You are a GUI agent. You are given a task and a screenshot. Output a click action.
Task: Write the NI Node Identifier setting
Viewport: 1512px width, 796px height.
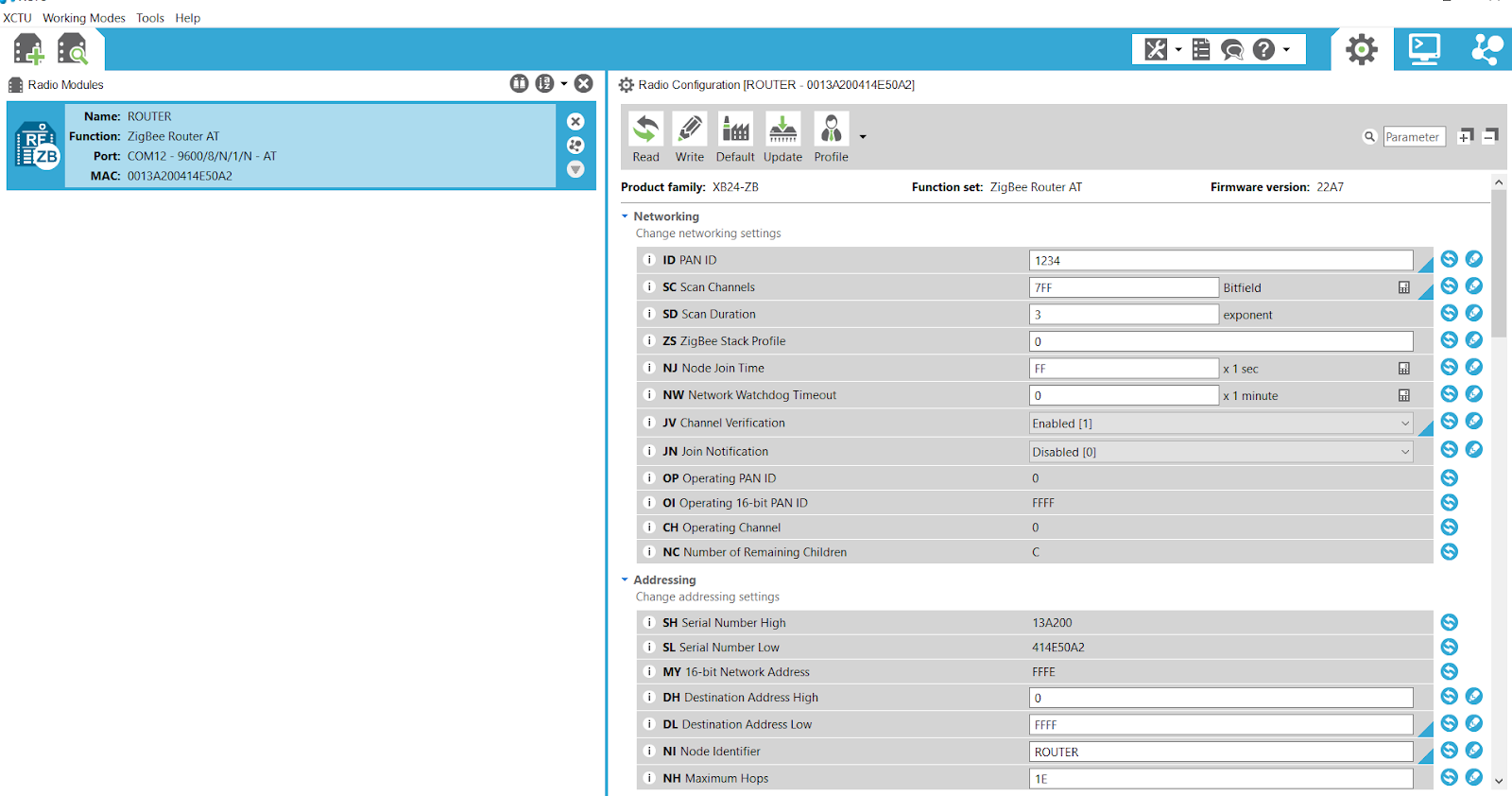1474,751
